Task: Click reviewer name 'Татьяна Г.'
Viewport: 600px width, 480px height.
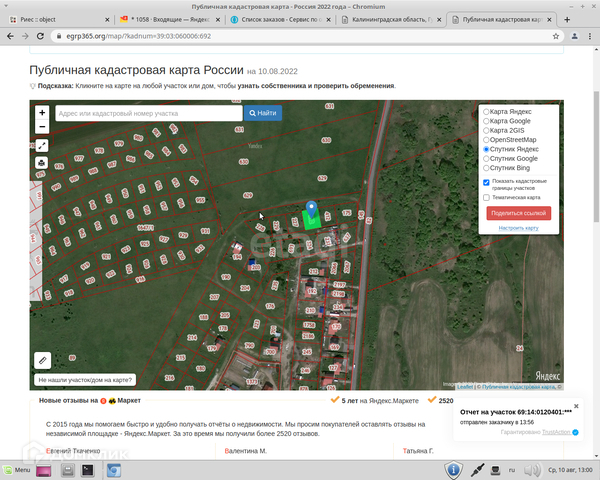Action: click(x=418, y=451)
